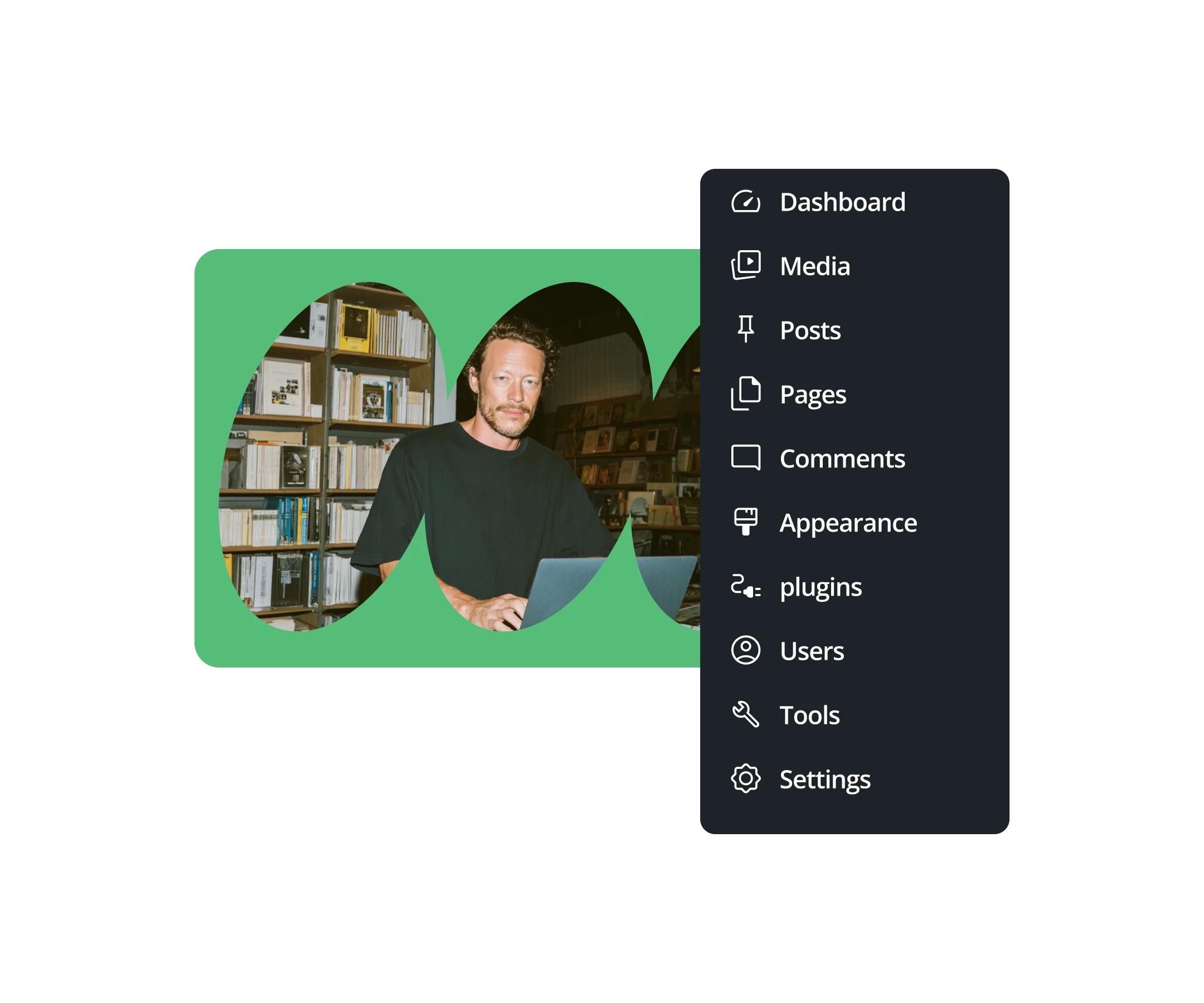Click the Appearance paintbrush icon
The image size is (1204, 1003).
click(745, 522)
